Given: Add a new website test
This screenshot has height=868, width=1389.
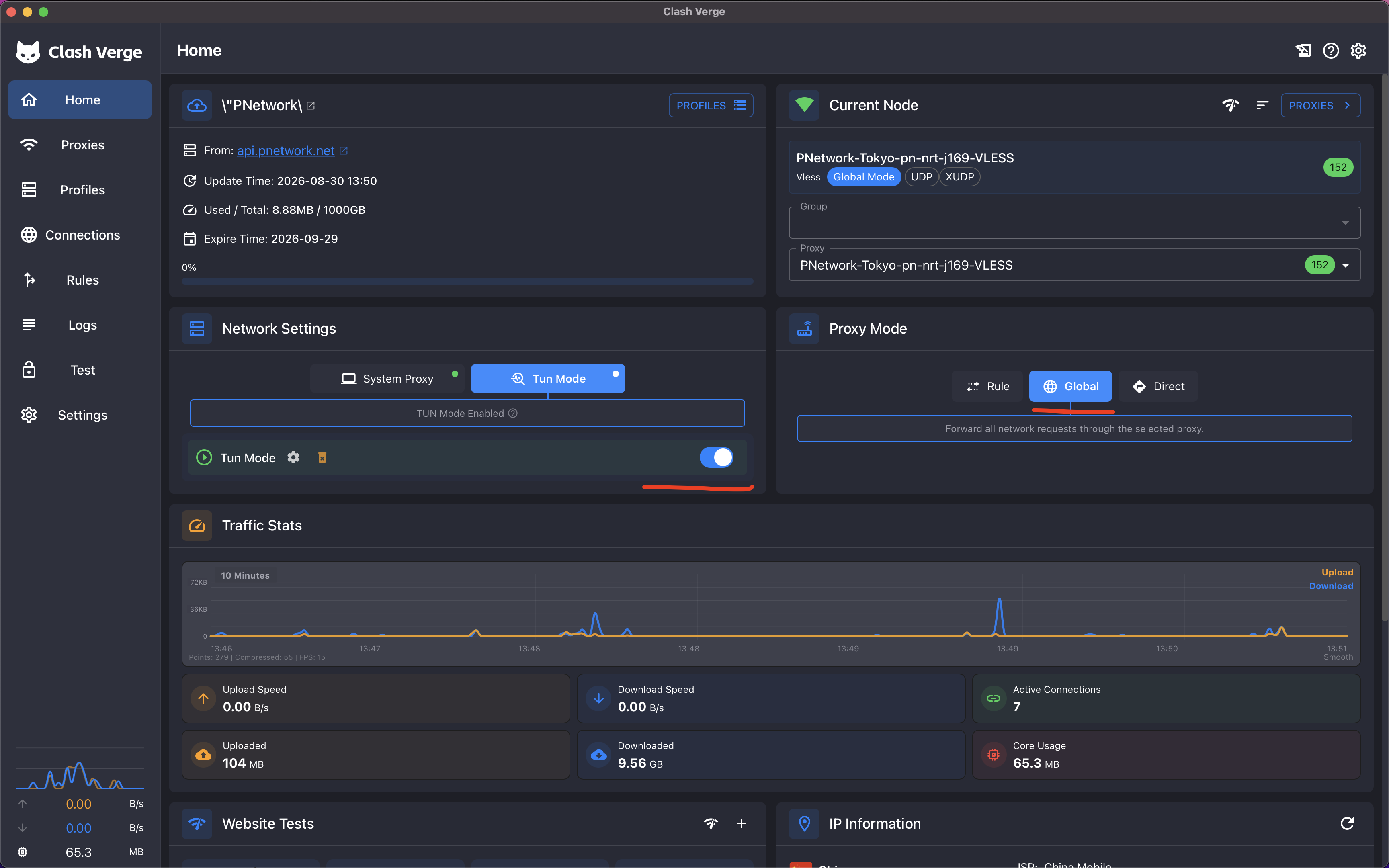Looking at the screenshot, I should 742,824.
